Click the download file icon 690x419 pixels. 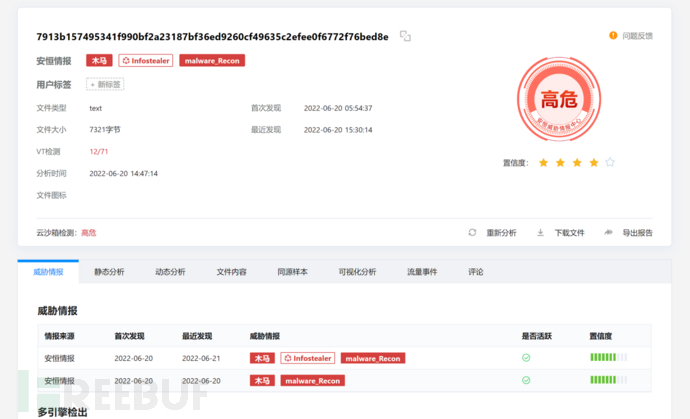click(x=540, y=232)
